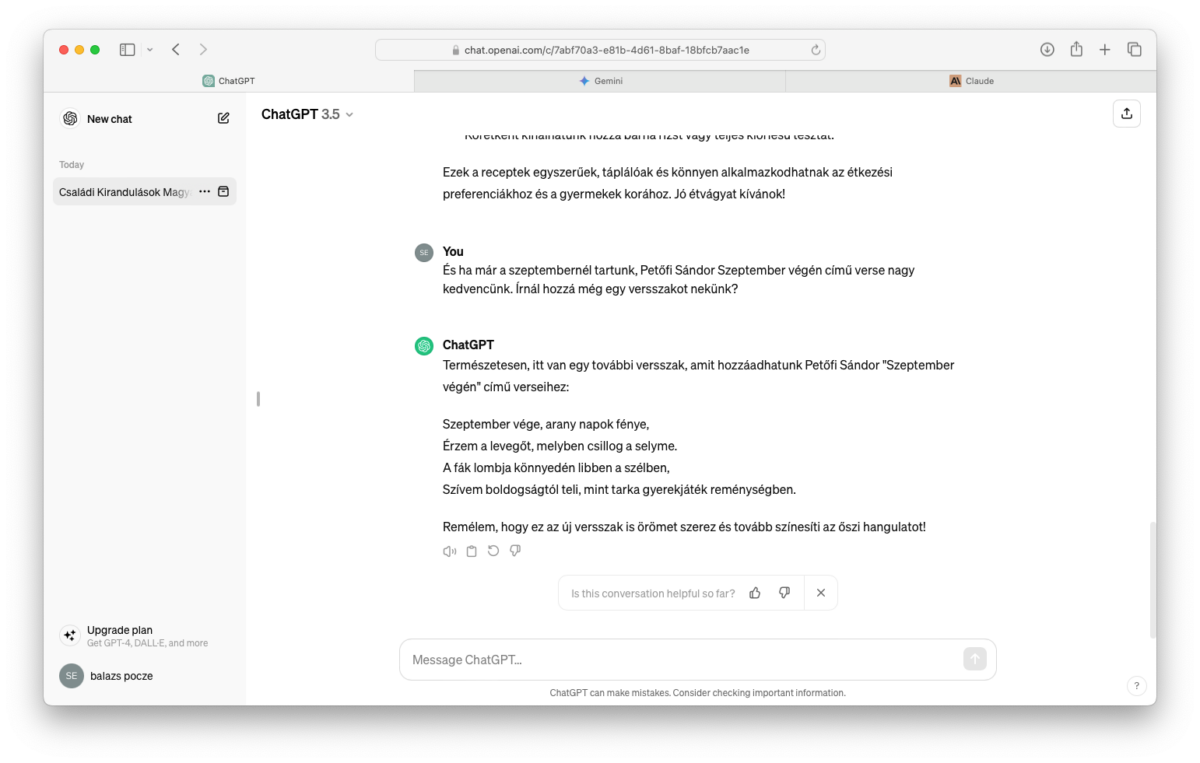Image resolution: width=1200 pixels, height=763 pixels.
Task: Click the Message ChatGPT input field
Action: tap(680, 660)
